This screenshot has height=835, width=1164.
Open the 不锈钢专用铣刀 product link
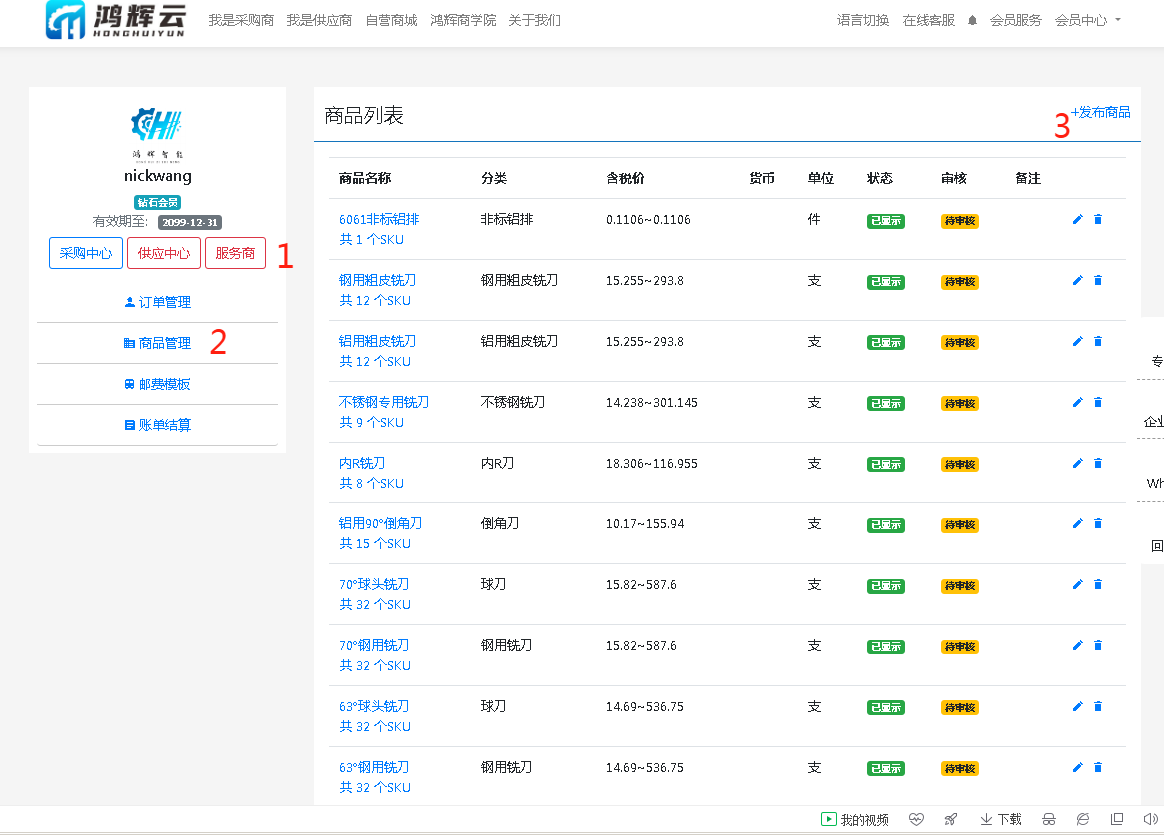384,402
